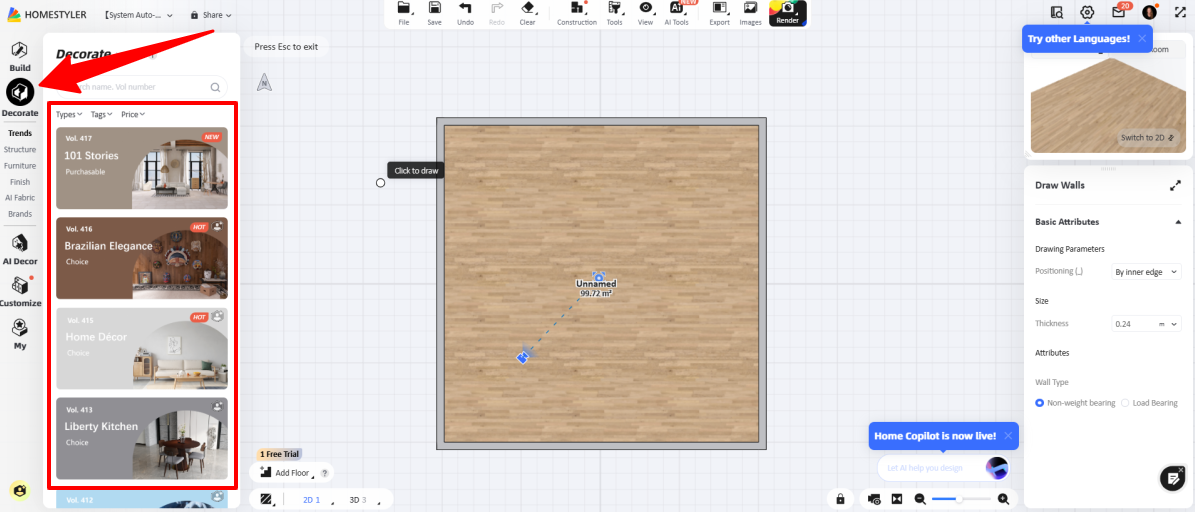The width and height of the screenshot is (1195, 512).
Task: Click the chat support icon at bottom right
Action: tap(1172, 478)
